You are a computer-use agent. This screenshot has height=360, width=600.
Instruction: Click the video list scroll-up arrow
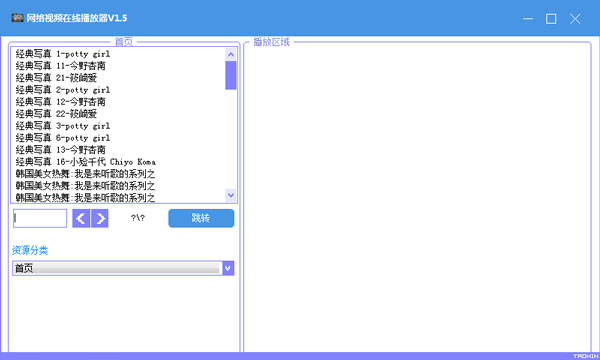pos(231,55)
